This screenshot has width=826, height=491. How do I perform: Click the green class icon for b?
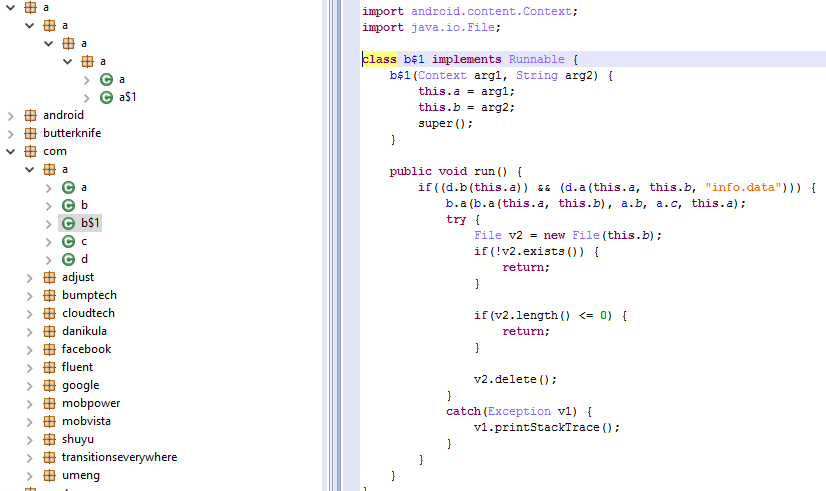68,205
